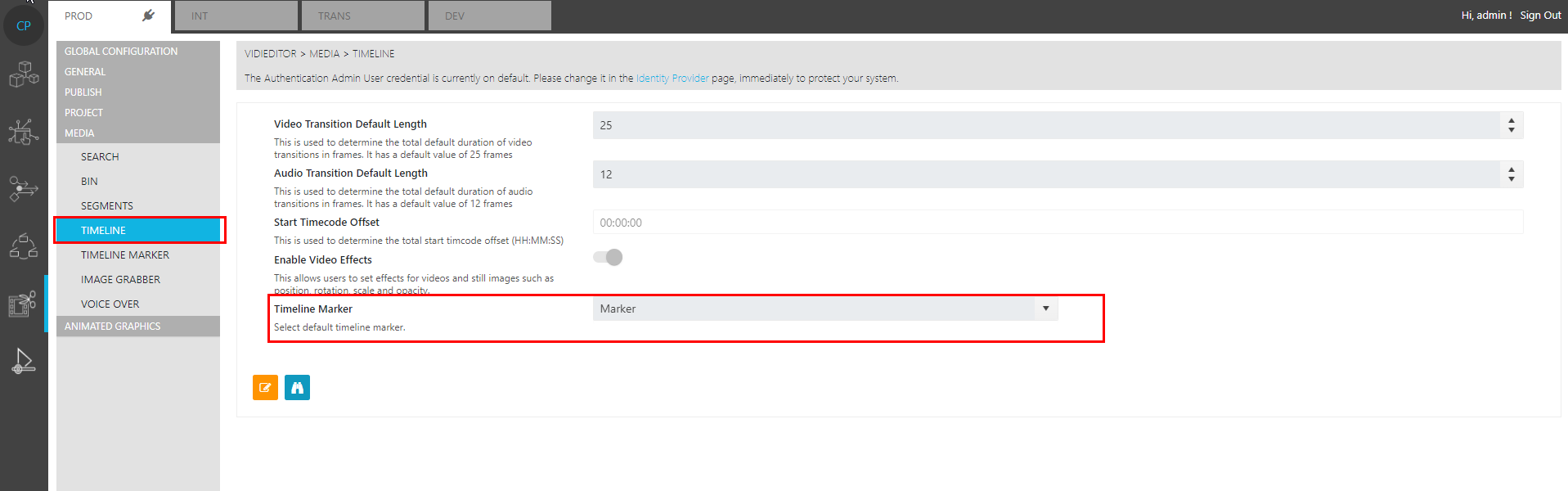Click Sign Out
The height and width of the screenshot is (491, 1568).
point(1540,16)
